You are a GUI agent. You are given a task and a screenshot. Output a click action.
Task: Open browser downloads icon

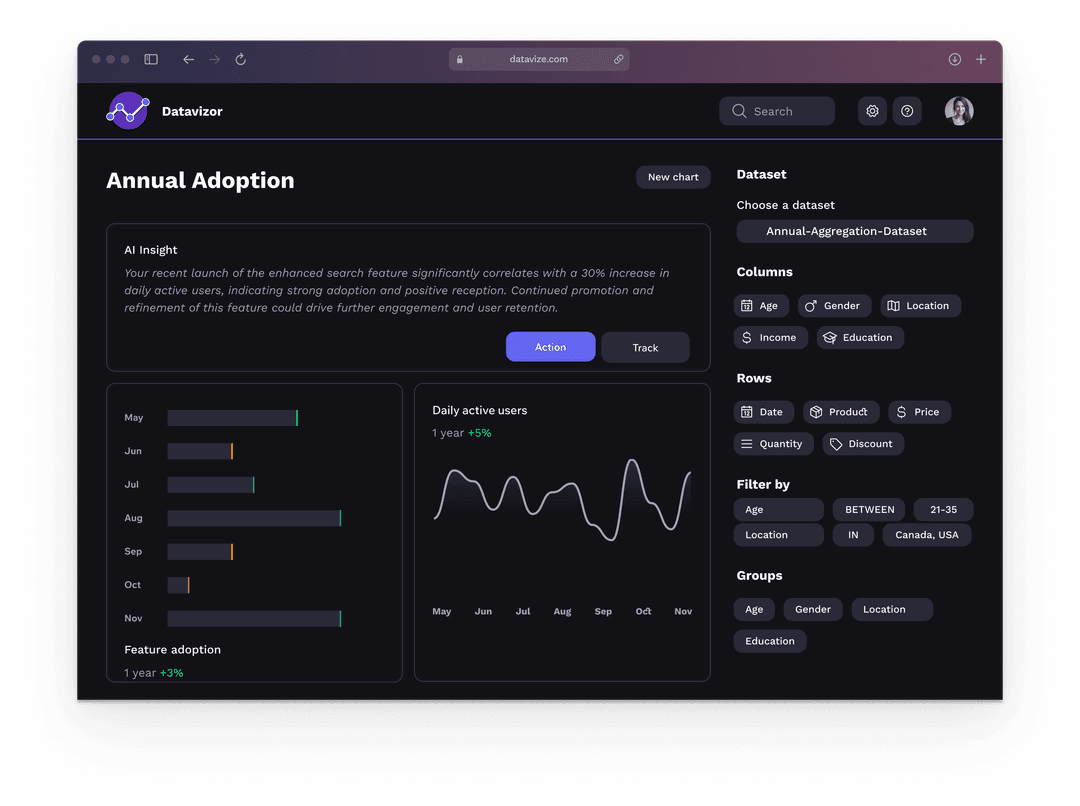pos(955,60)
